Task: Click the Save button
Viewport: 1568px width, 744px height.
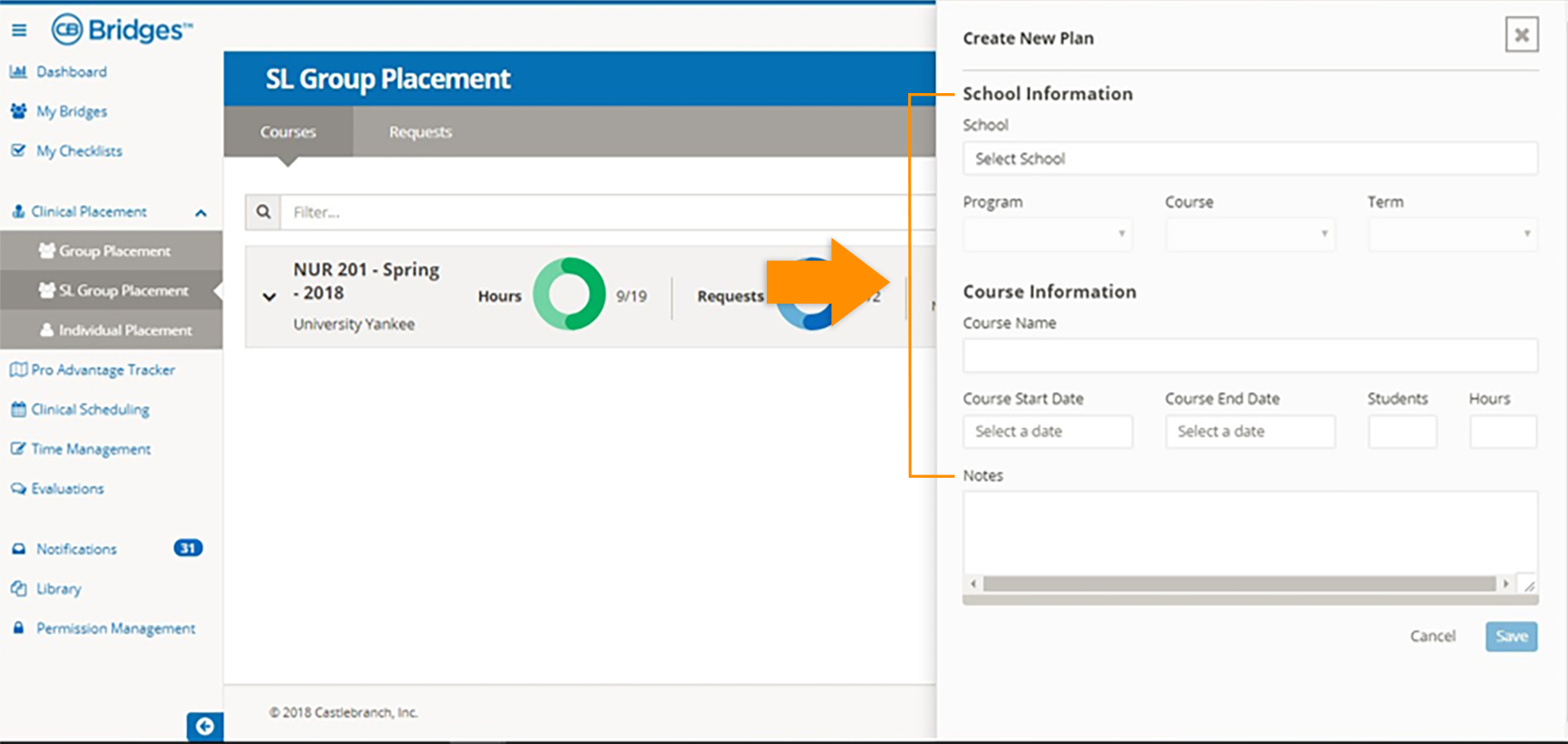Action: pyautogui.click(x=1511, y=636)
